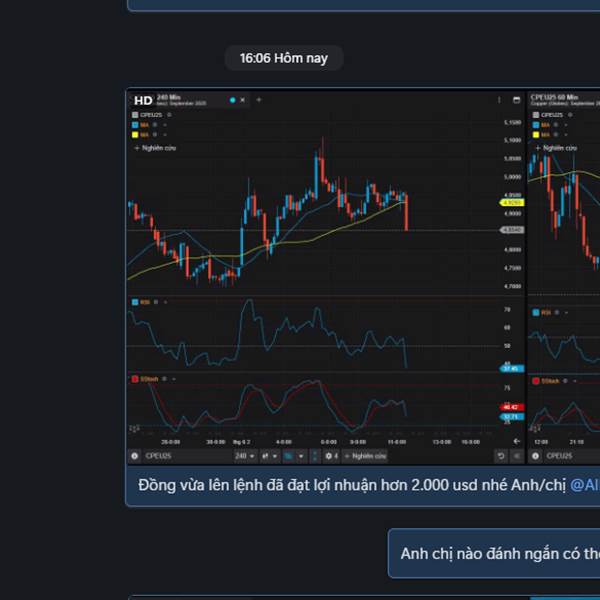
Task: Open the chart type dropdown in bottom toolbar
Action: (x=270, y=456)
